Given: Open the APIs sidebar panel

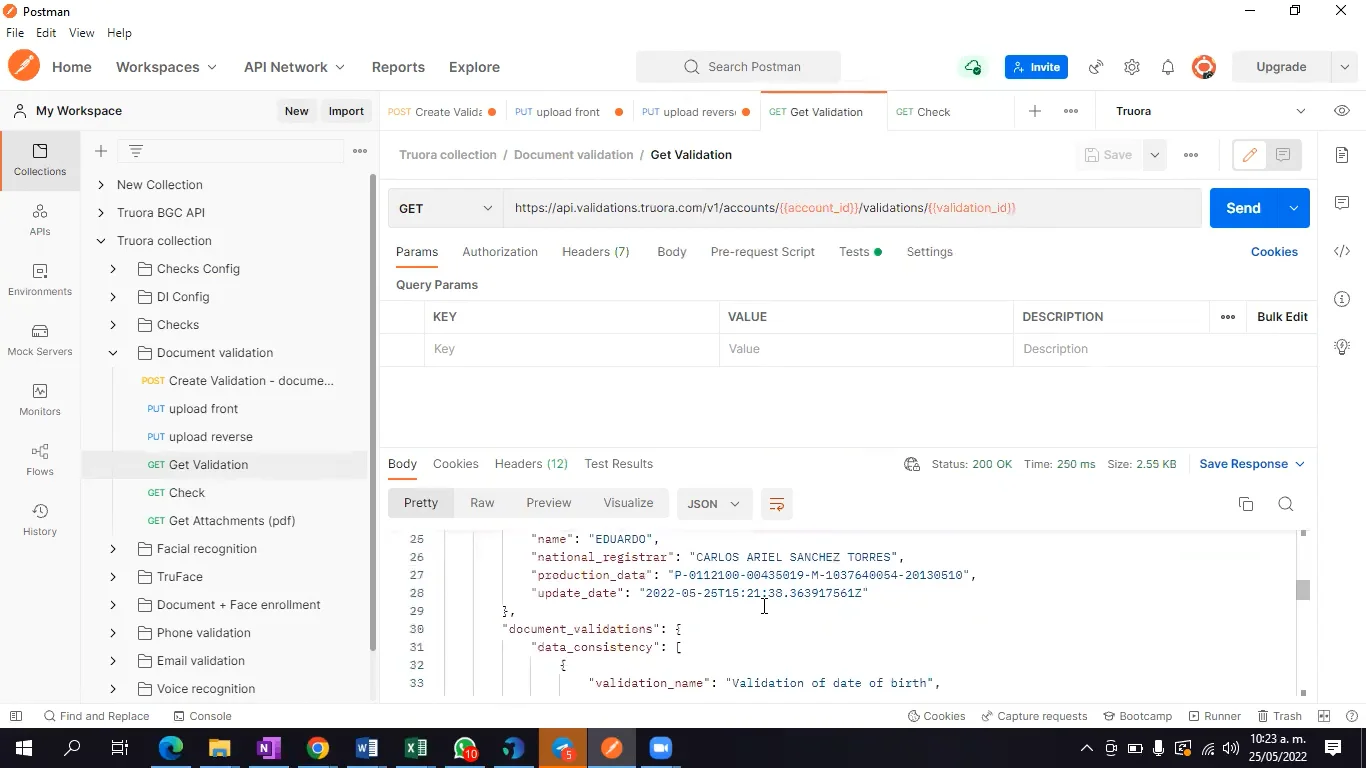Looking at the screenshot, I should pos(40,220).
